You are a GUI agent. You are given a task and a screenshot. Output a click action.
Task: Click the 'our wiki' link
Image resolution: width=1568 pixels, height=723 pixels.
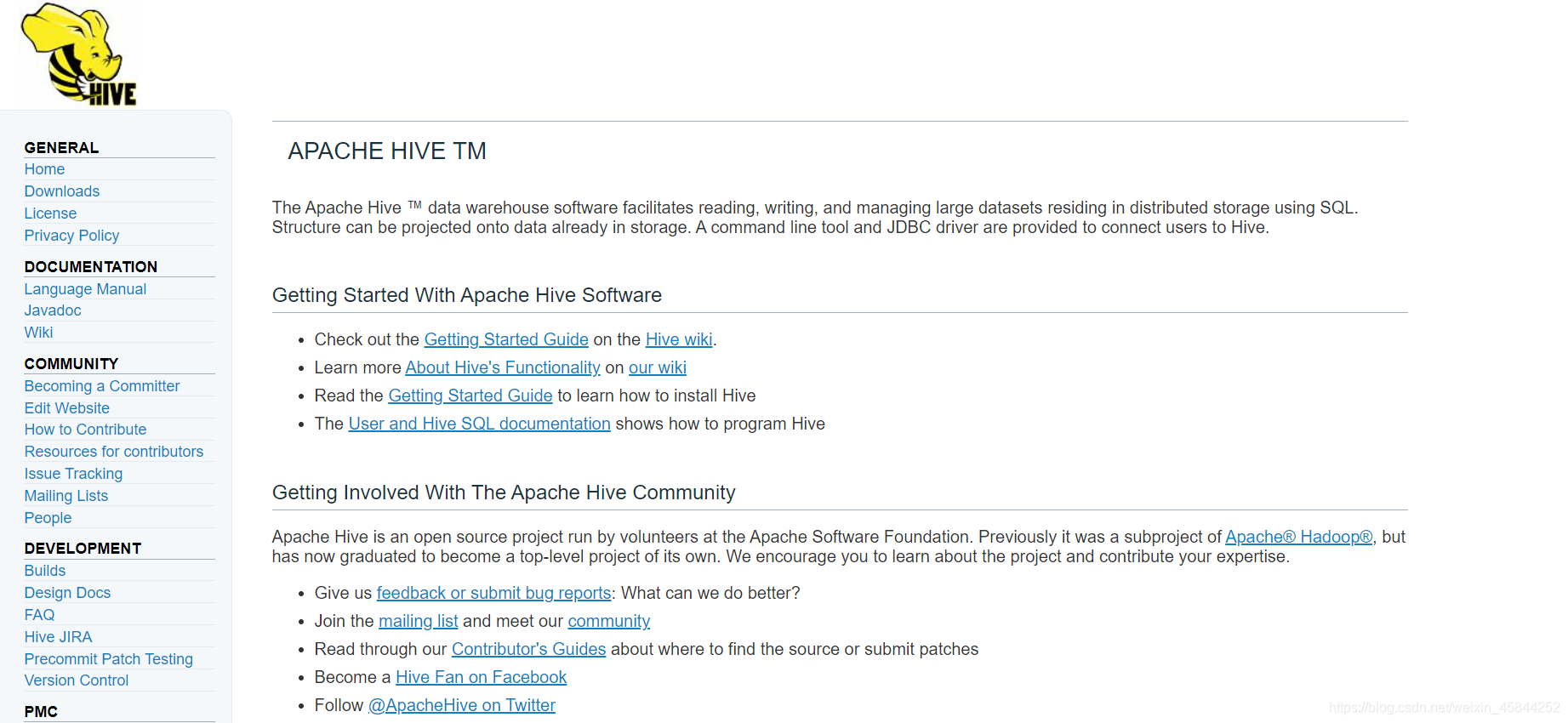(x=658, y=367)
